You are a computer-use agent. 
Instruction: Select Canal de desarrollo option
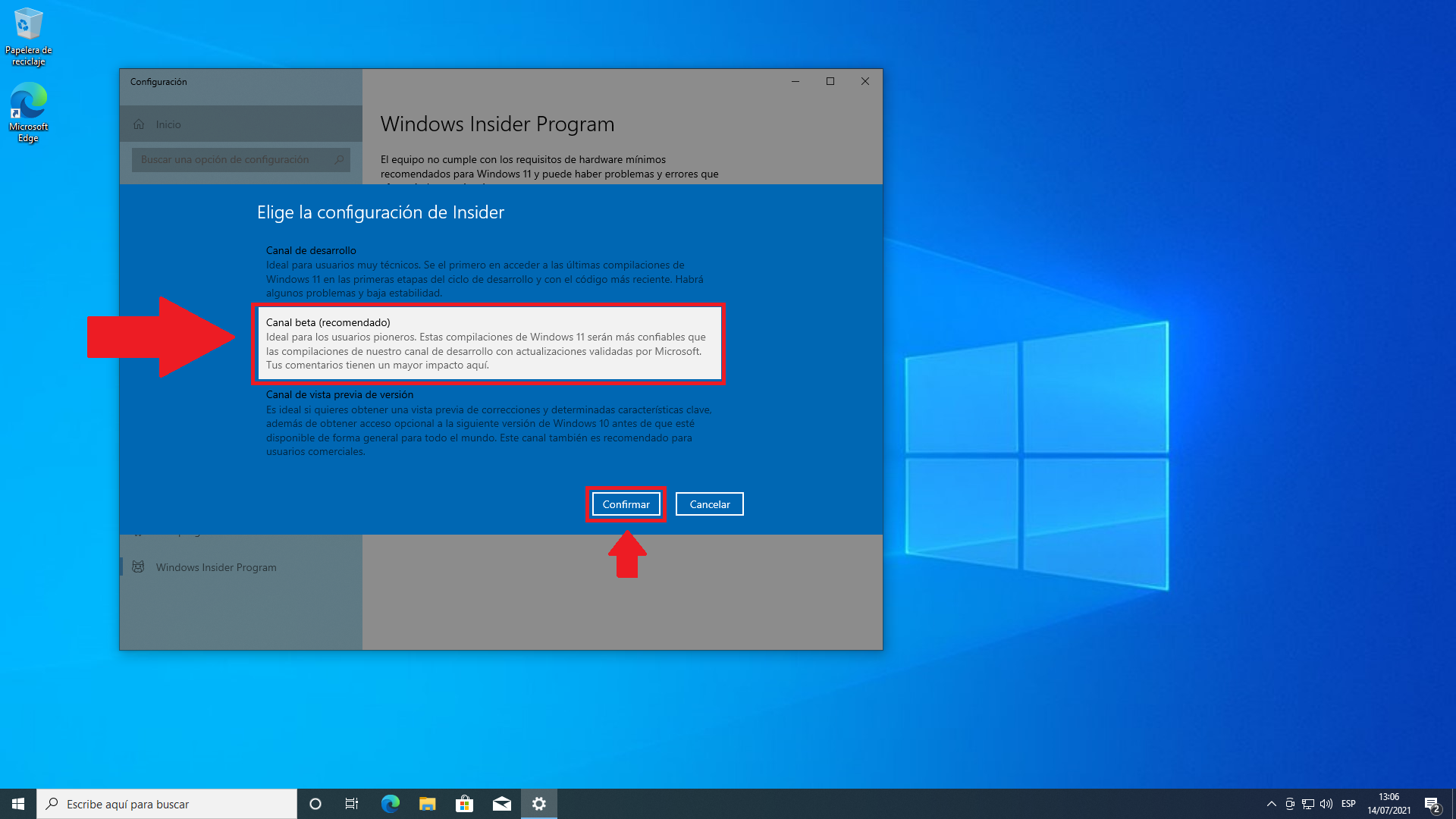(x=485, y=271)
